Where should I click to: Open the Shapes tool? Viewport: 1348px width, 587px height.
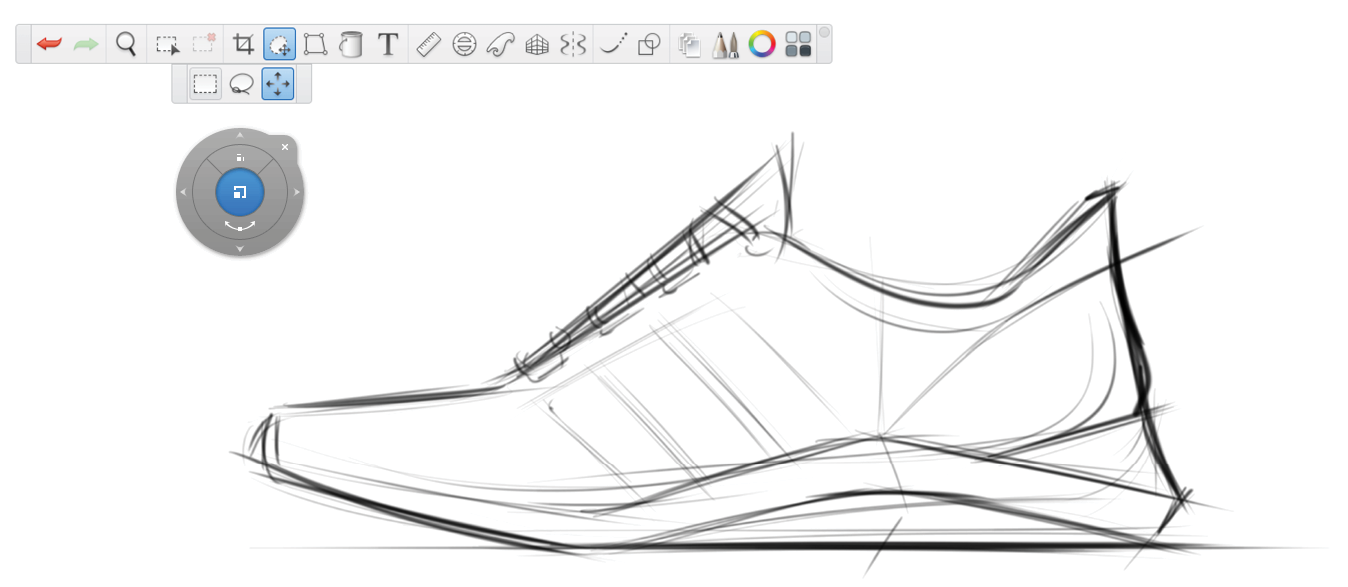(648, 43)
